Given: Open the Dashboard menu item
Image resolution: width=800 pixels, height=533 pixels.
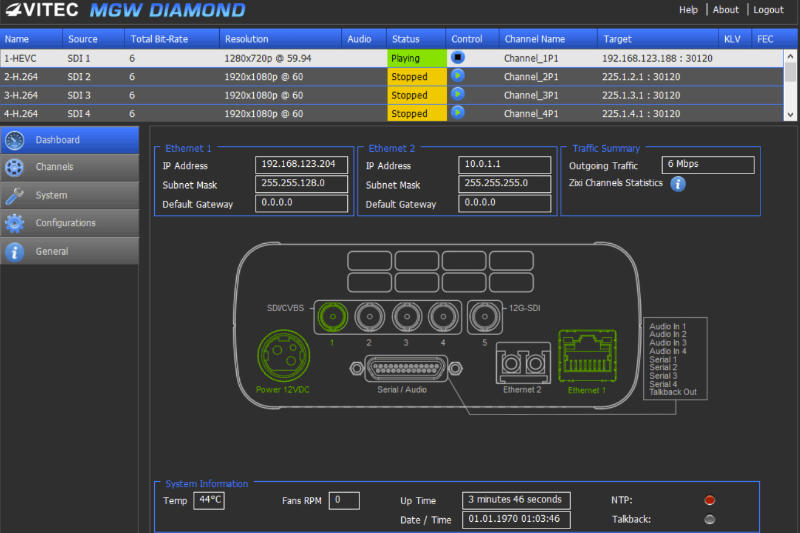Looking at the screenshot, I should pos(69,140).
